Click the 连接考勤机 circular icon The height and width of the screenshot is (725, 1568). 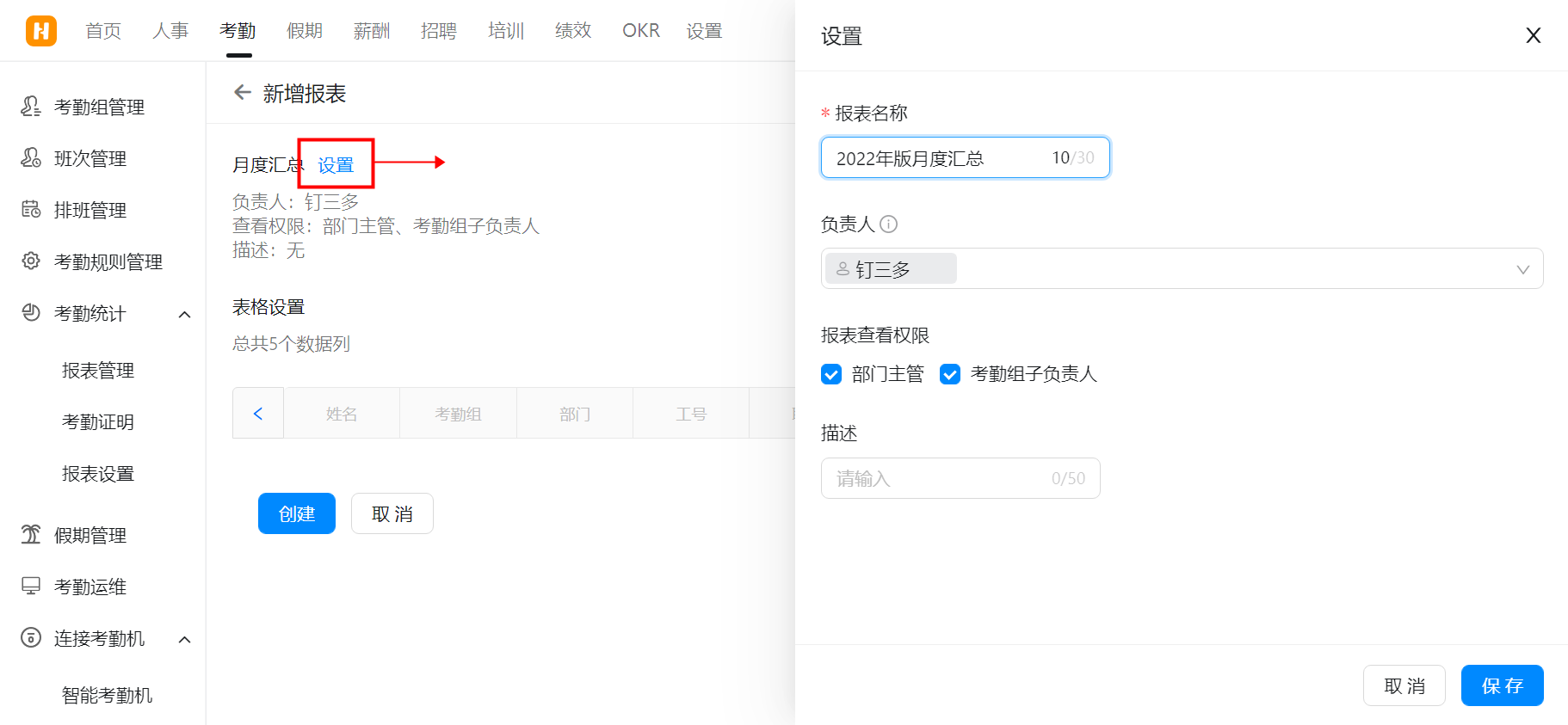31,637
